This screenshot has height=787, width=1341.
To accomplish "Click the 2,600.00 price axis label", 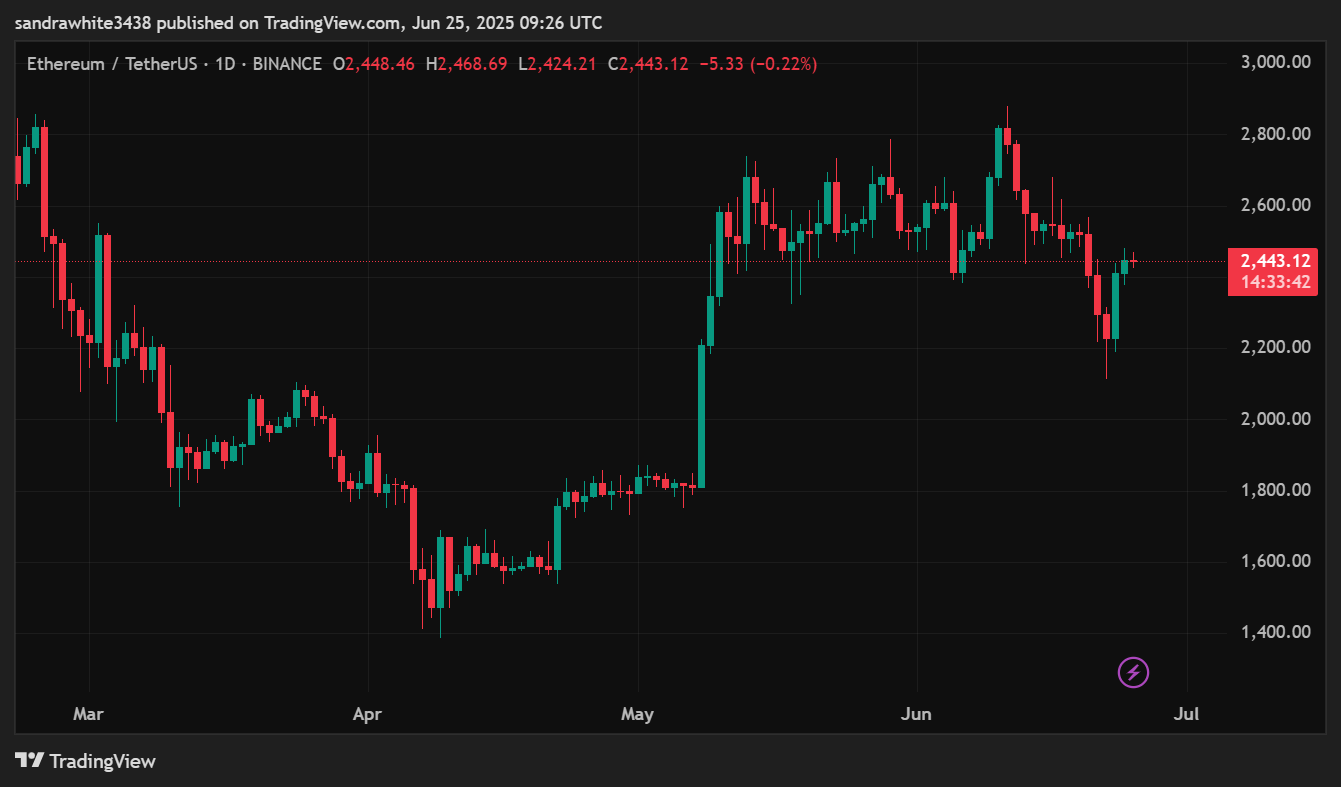I will 1275,205.
